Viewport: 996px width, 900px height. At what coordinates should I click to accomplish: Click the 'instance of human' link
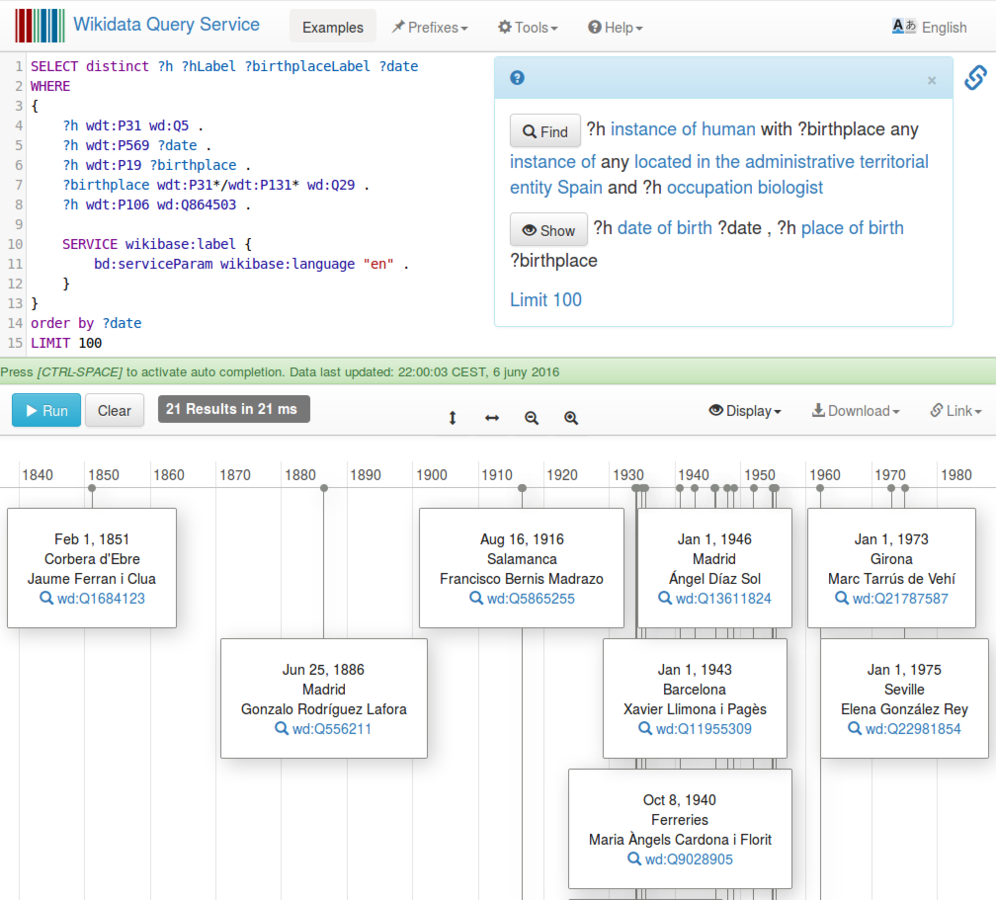683,129
